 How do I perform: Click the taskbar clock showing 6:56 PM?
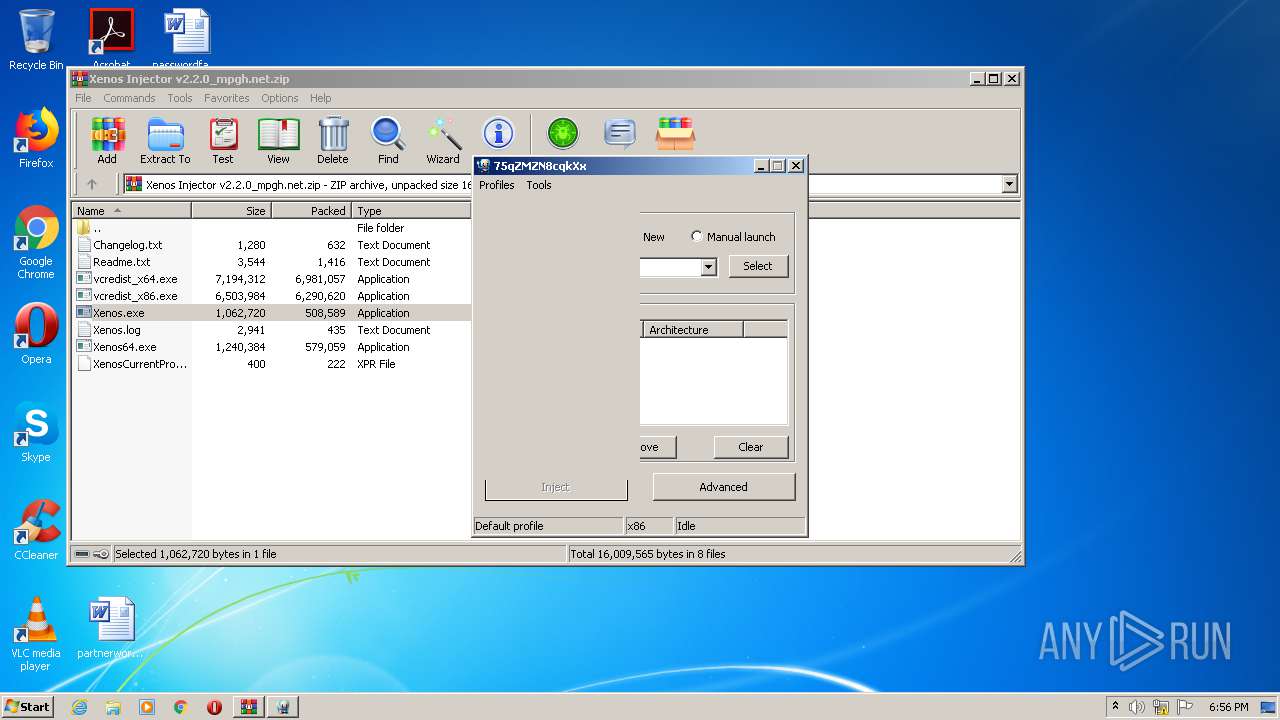(x=1228, y=707)
